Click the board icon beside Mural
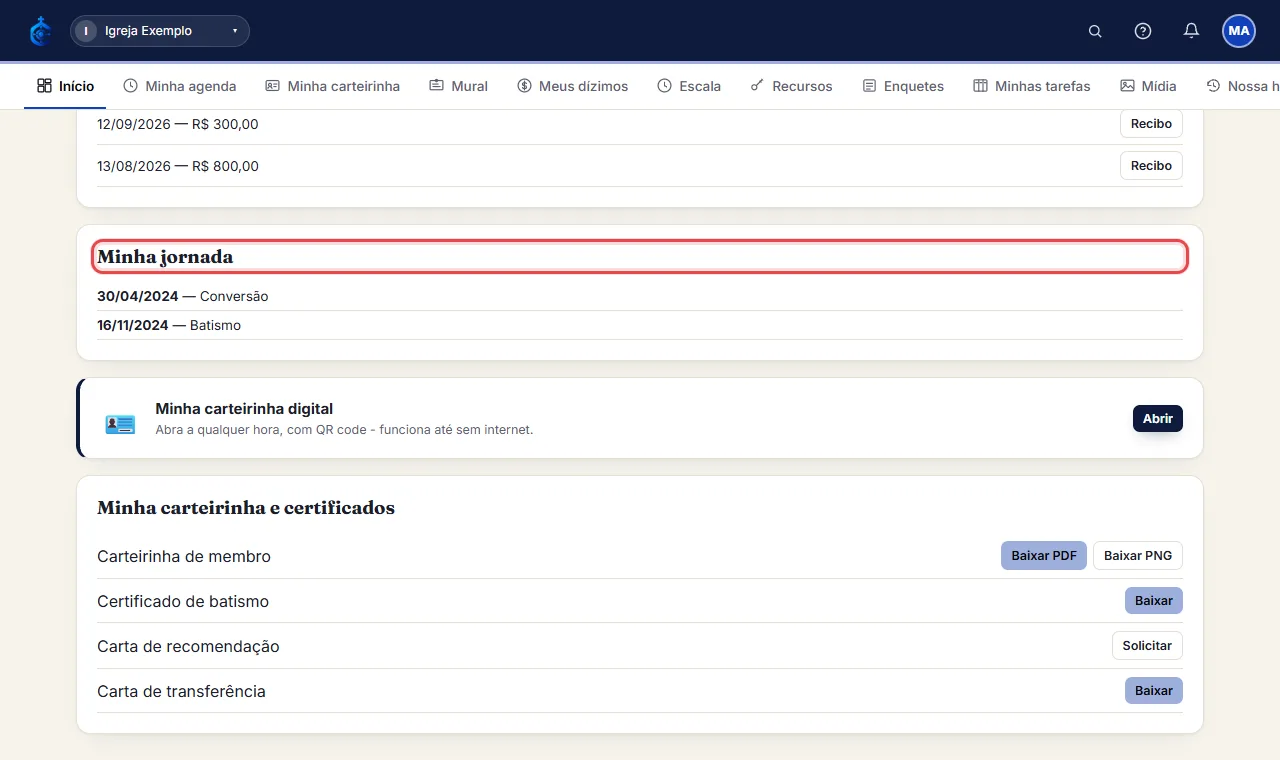The width and height of the screenshot is (1280, 760). pos(436,86)
